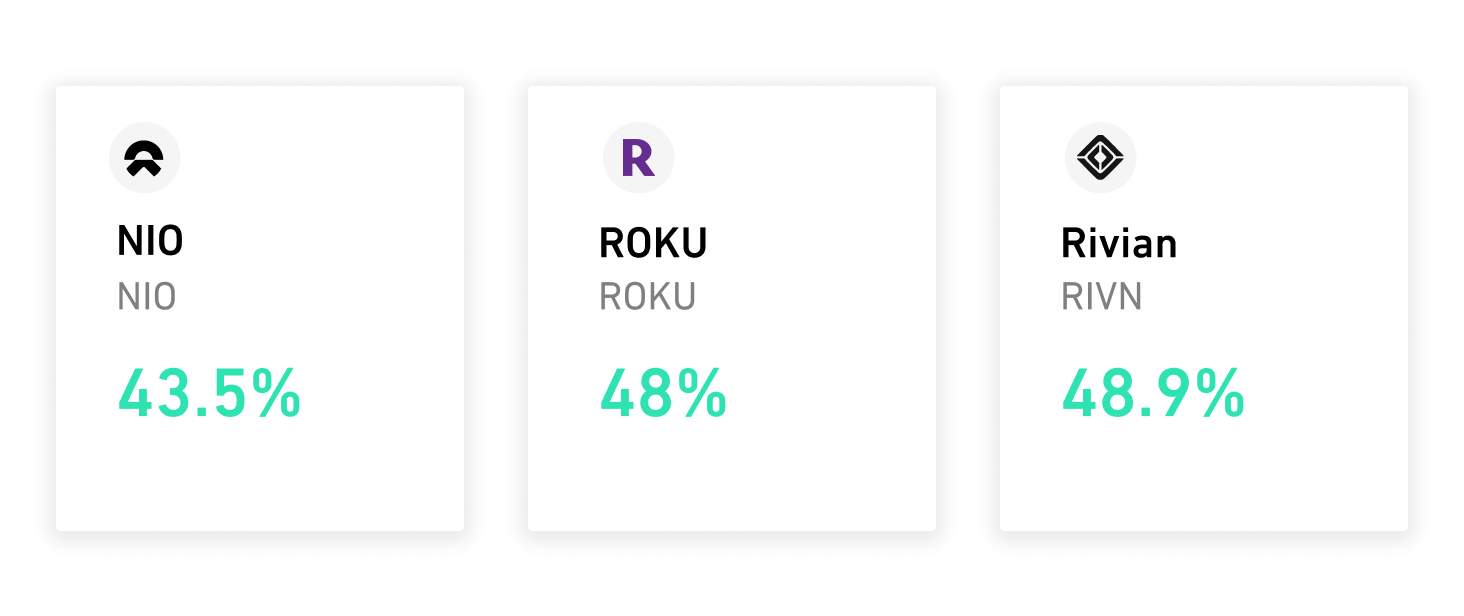Click the gap between NIO and ROKU cards
This screenshot has height=616, width=1464.
496,308
